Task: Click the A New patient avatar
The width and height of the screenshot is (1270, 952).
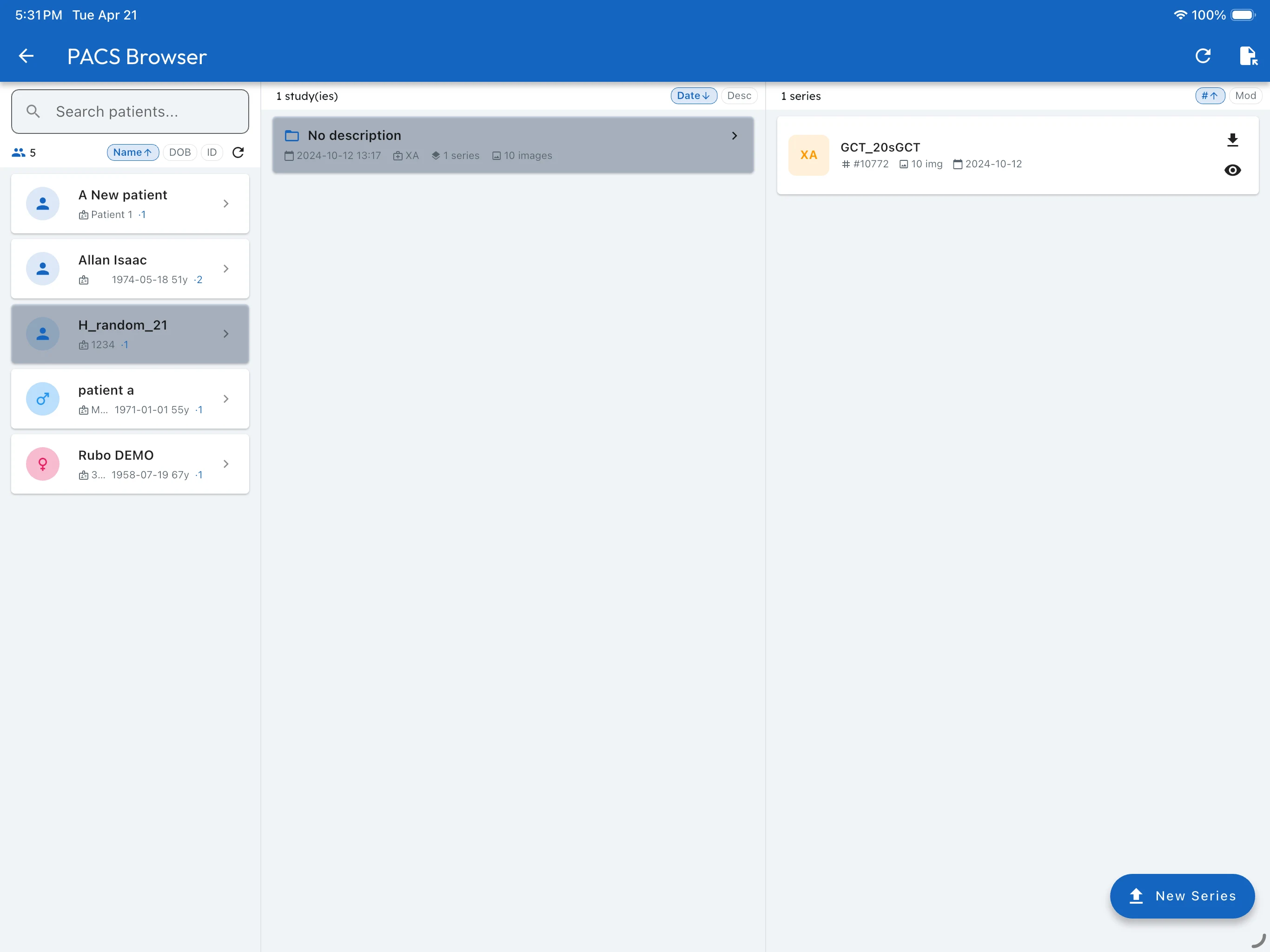Action: pyautogui.click(x=43, y=204)
